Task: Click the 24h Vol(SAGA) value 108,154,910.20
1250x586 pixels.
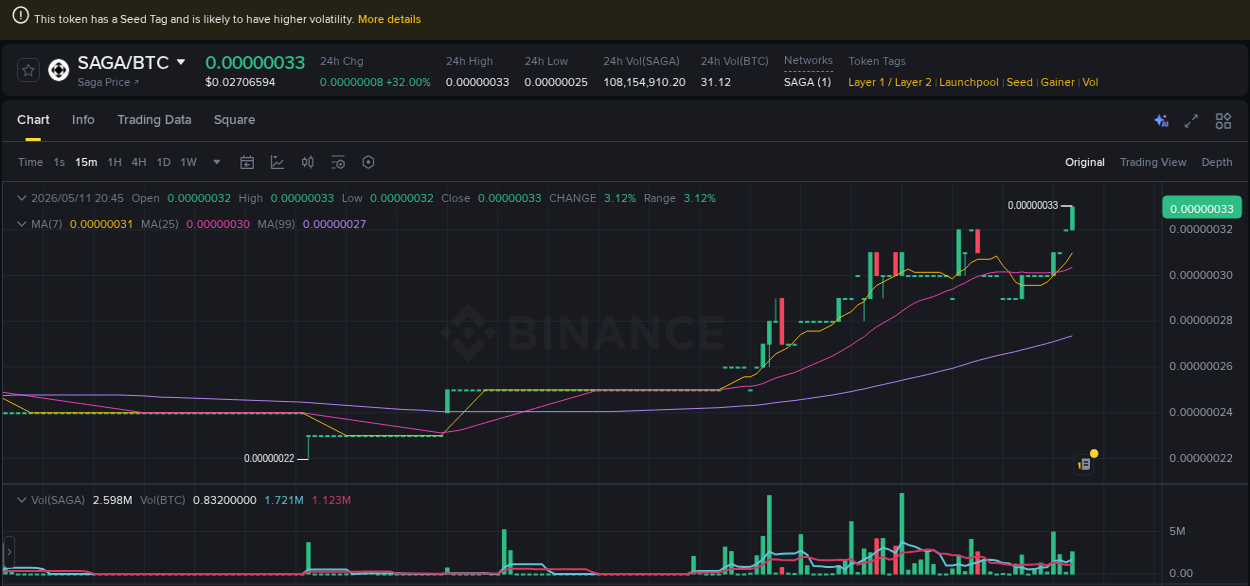Action: click(x=644, y=82)
